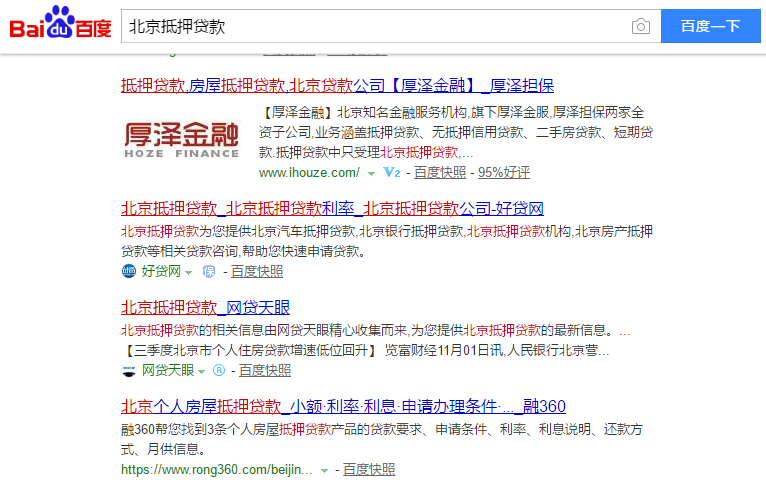Open 百度快照 for the 融360 result
This screenshot has width=766, height=493.
coord(369,470)
